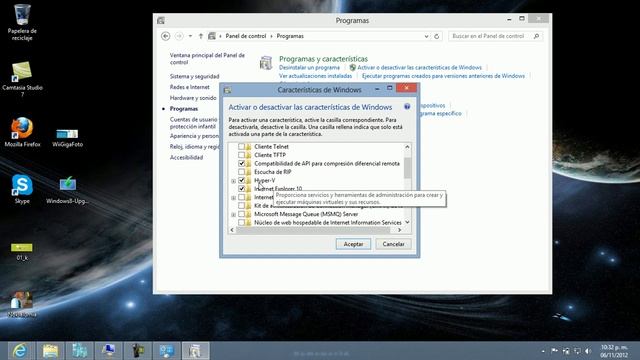Click Activar o desactivar las características de Windows
This screenshot has height=360, width=640.
pos(420,67)
